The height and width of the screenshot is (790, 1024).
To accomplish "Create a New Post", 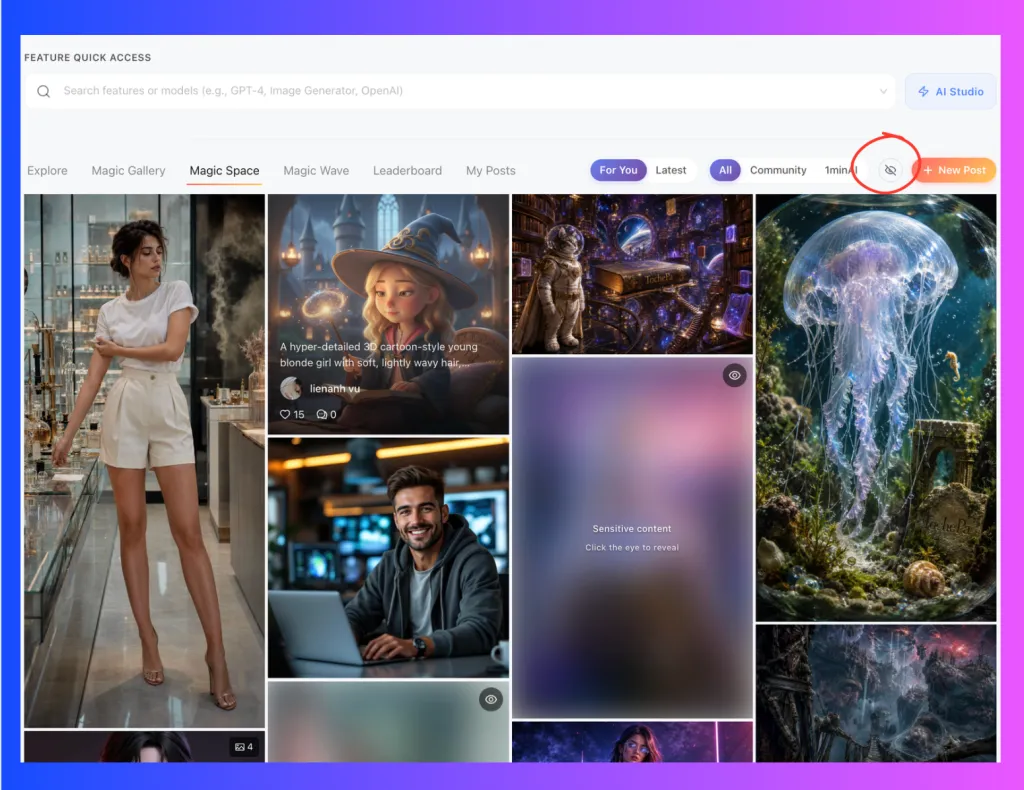I will click(954, 170).
